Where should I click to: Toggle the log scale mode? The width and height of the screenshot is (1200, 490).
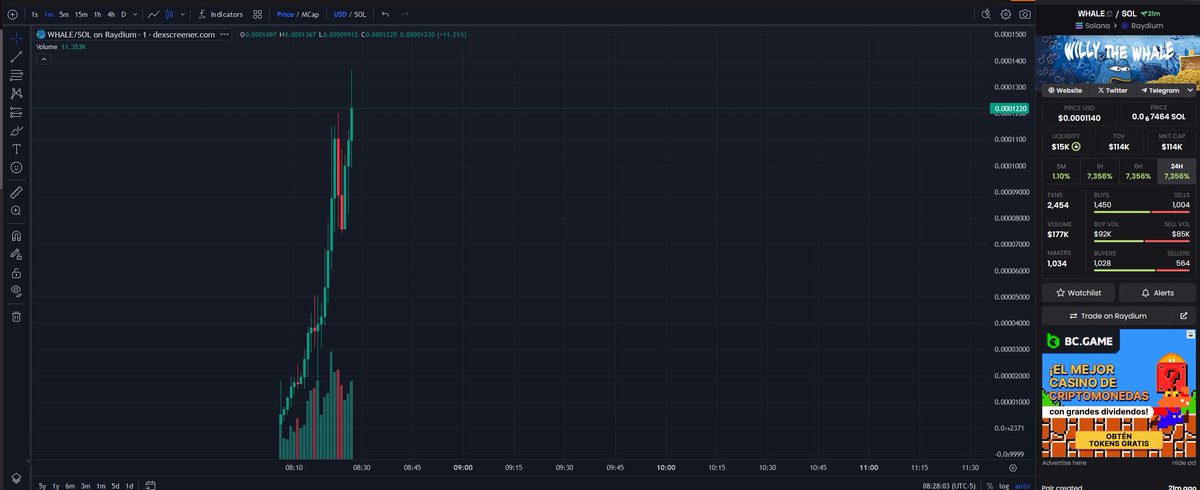click(1003, 485)
